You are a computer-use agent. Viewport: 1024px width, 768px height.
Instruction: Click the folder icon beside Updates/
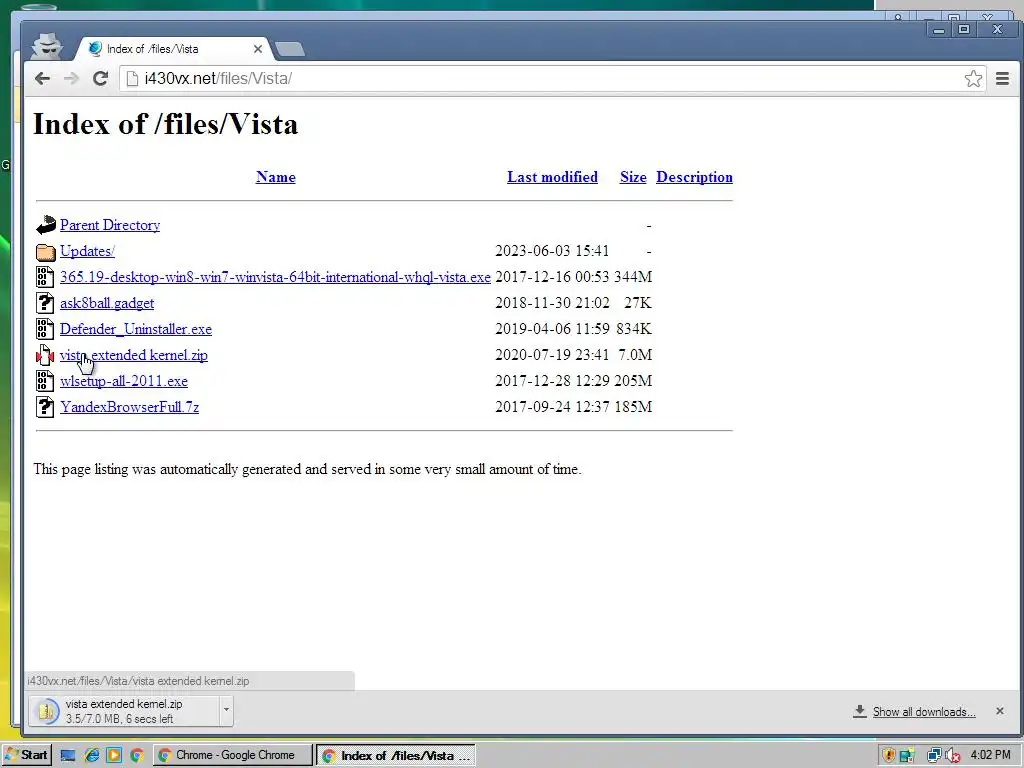coord(45,251)
